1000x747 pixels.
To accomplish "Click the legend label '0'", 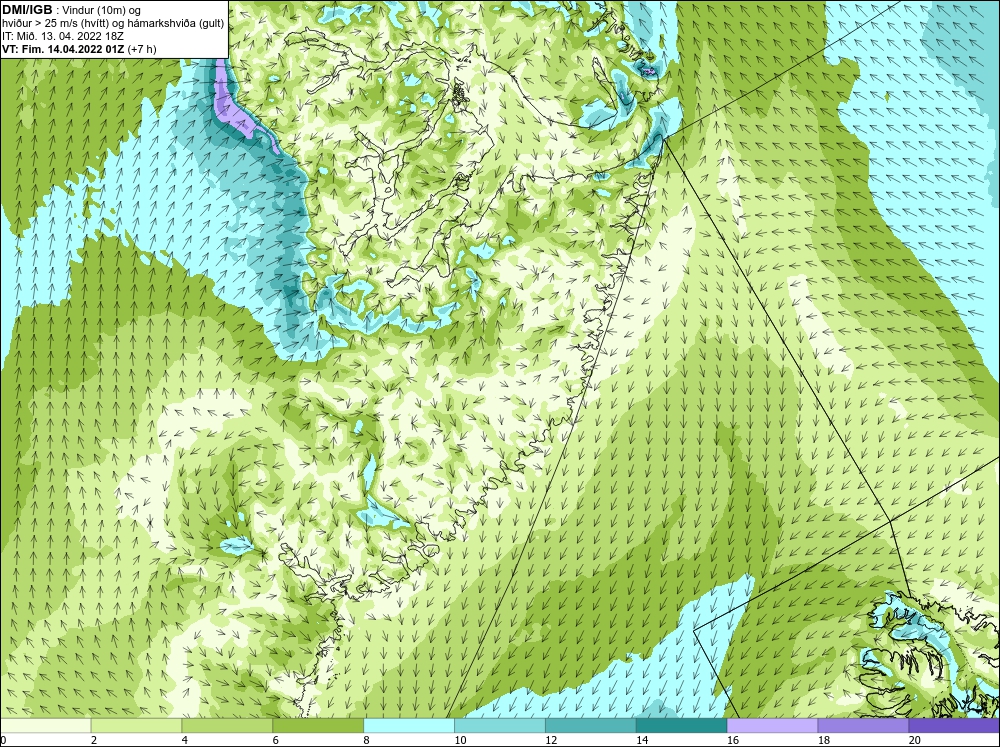I will 4,740.
